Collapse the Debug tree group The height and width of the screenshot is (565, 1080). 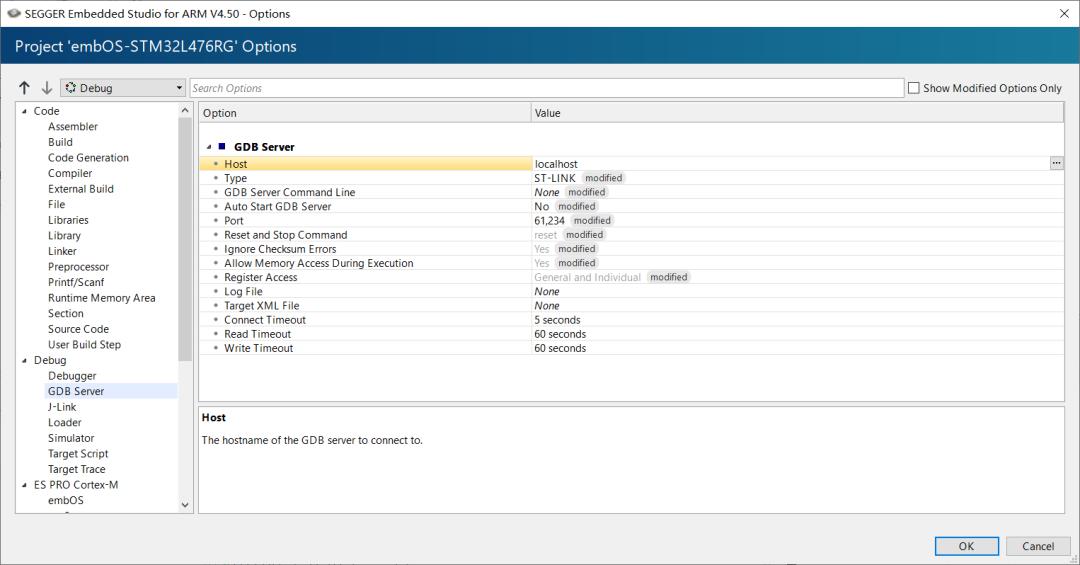point(24,360)
